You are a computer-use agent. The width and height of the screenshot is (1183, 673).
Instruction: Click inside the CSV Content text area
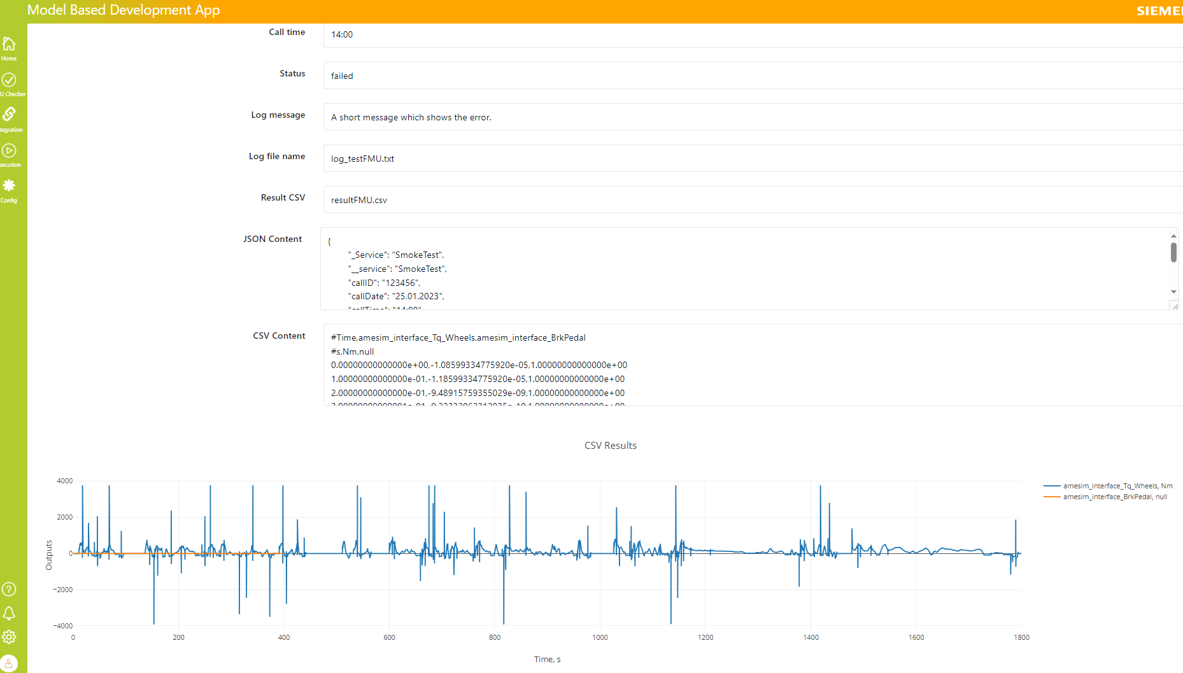point(750,365)
